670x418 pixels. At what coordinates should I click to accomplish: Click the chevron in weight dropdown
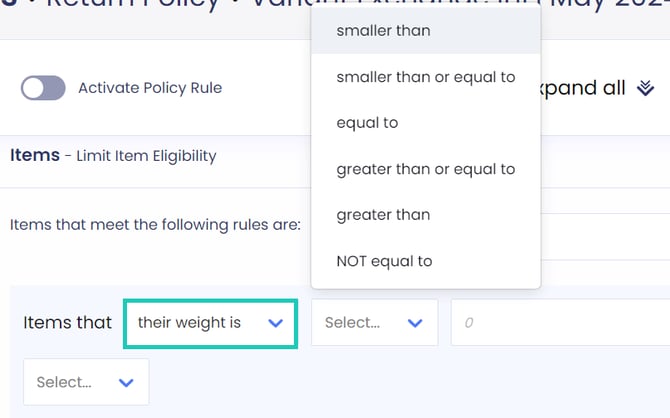[x=276, y=323]
